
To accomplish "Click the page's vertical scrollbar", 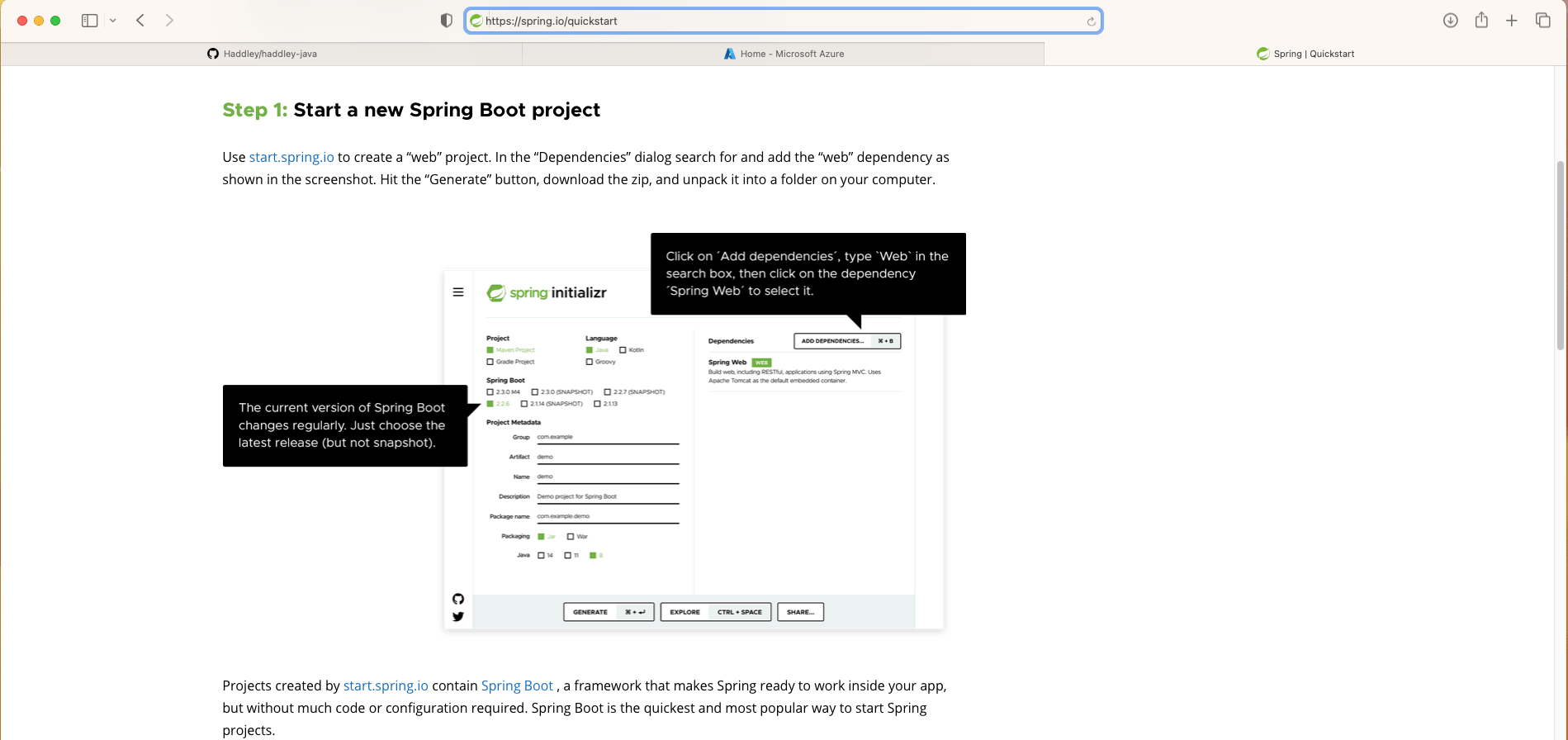I will (x=1560, y=256).
